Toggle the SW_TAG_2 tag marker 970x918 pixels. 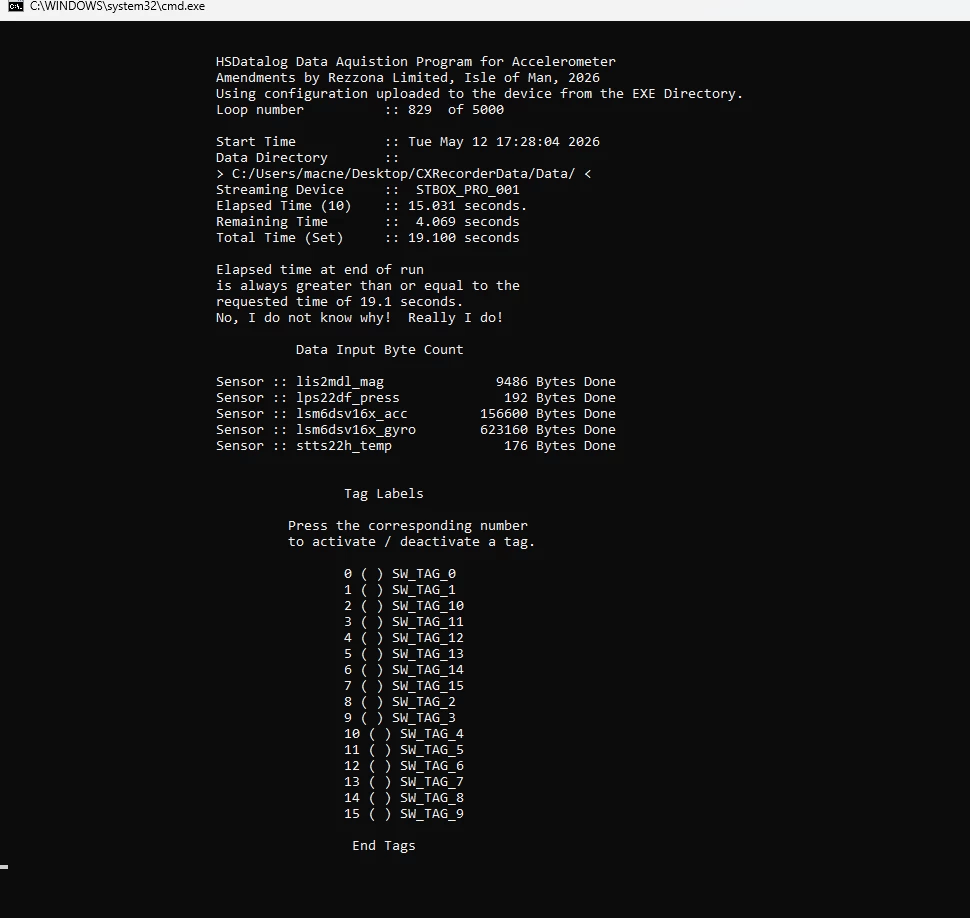click(x=372, y=702)
